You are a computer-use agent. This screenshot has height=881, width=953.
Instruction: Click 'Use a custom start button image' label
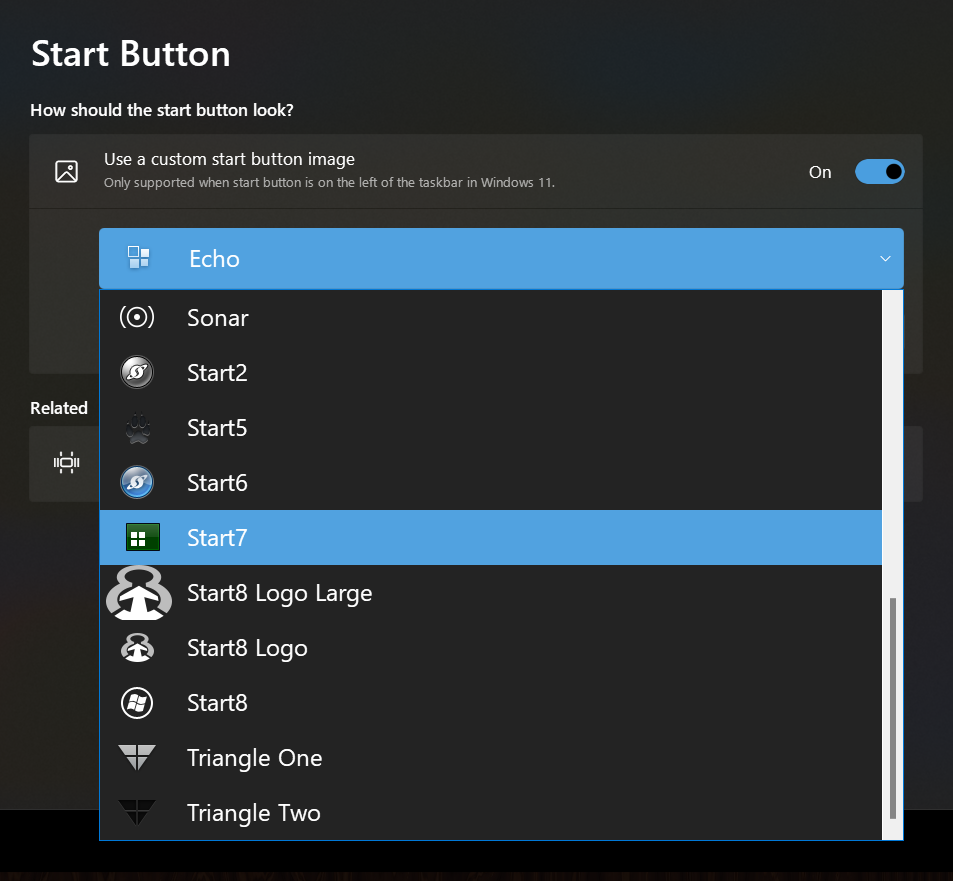point(229,159)
